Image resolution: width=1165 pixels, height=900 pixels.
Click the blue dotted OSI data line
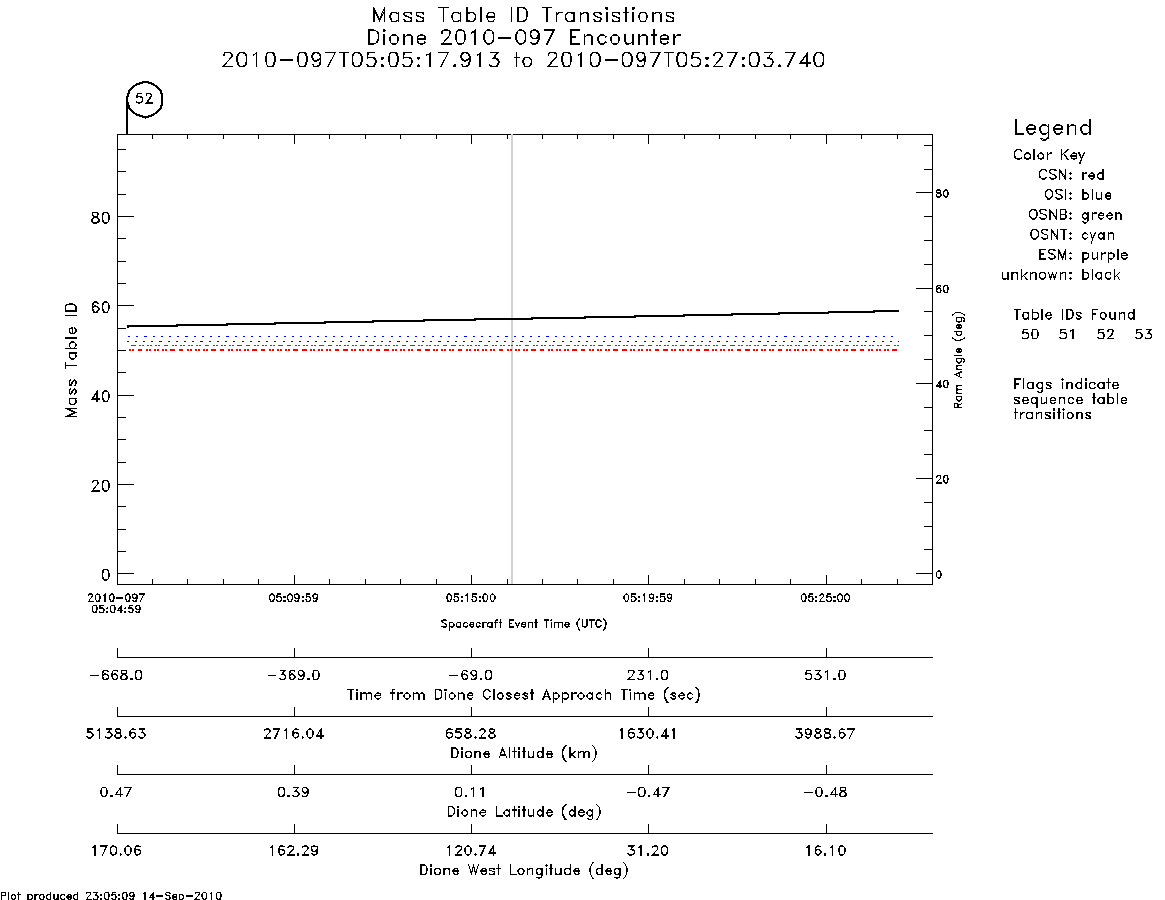pyautogui.click(x=512, y=338)
